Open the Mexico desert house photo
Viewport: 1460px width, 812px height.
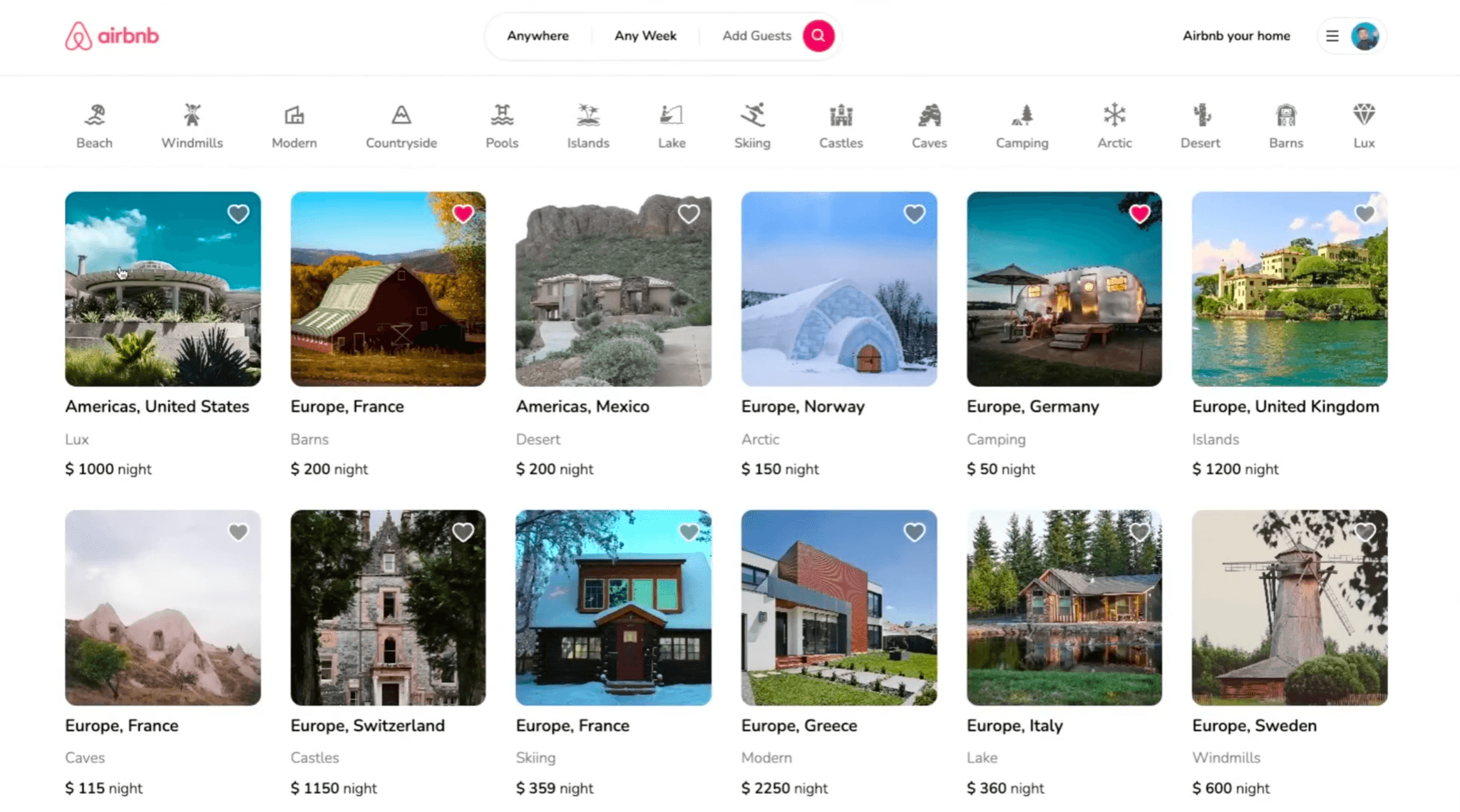(x=613, y=289)
